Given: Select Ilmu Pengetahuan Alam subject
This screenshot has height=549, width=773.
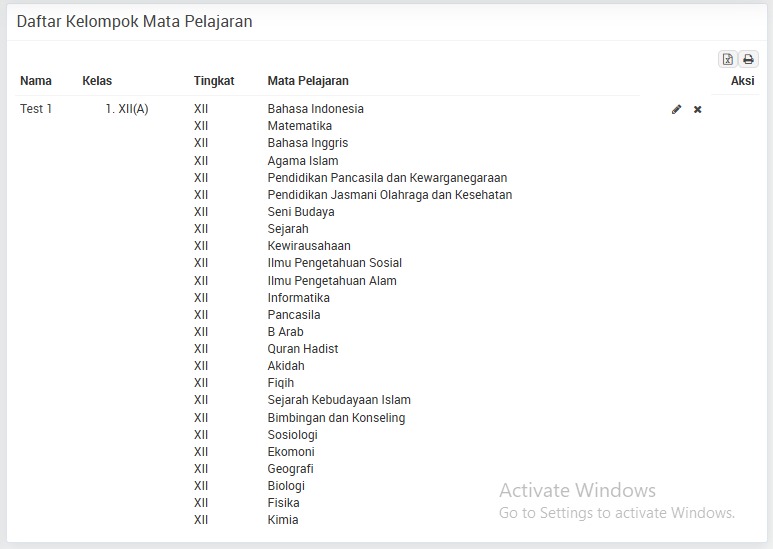Looking at the screenshot, I should (332, 281).
